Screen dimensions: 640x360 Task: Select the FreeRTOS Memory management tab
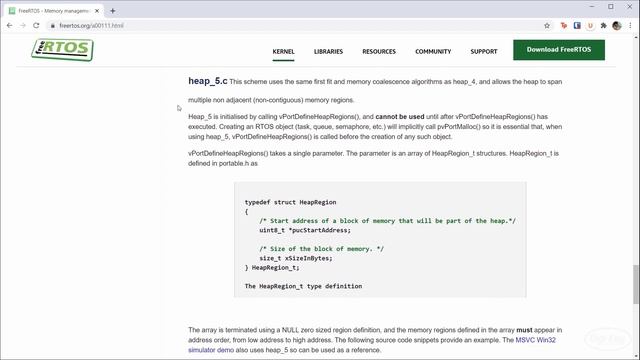point(53,11)
